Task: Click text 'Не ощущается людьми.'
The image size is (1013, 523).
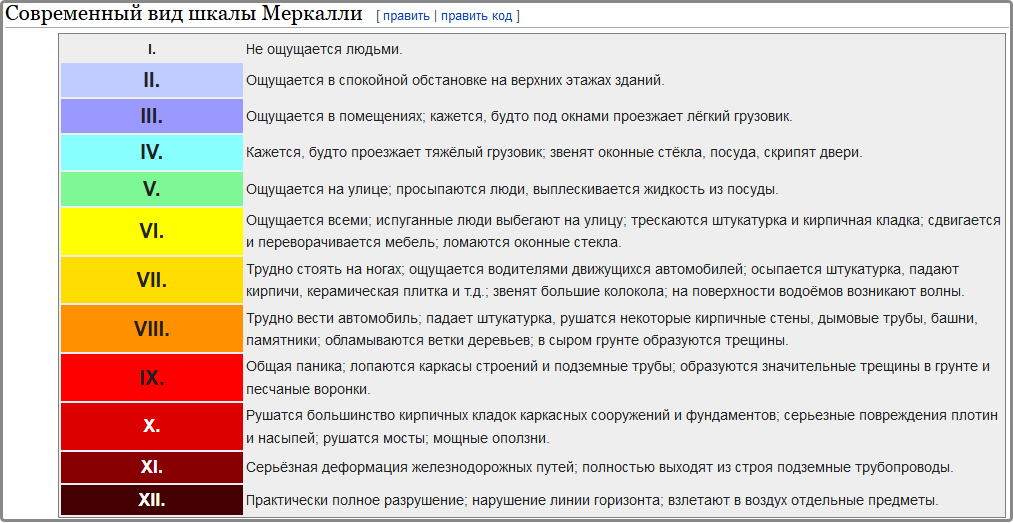Action: [324, 49]
